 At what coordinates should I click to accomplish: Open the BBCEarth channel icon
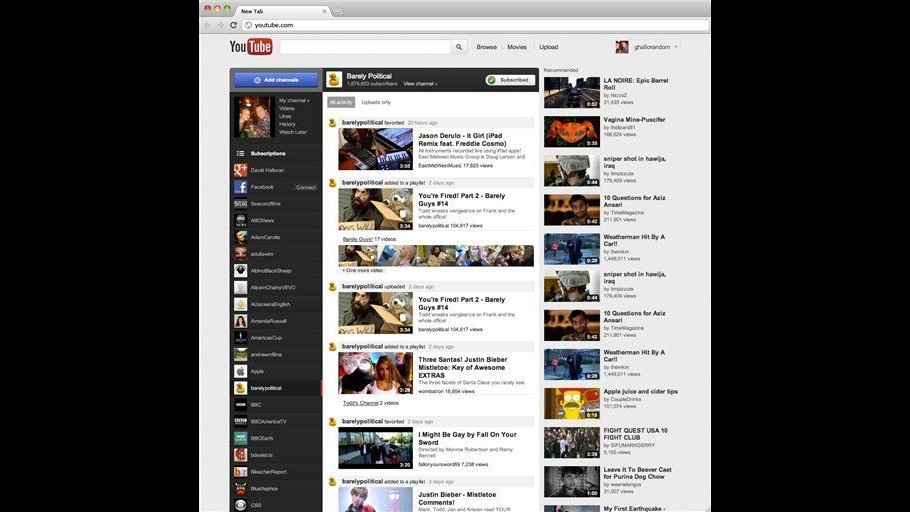click(x=240, y=438)
